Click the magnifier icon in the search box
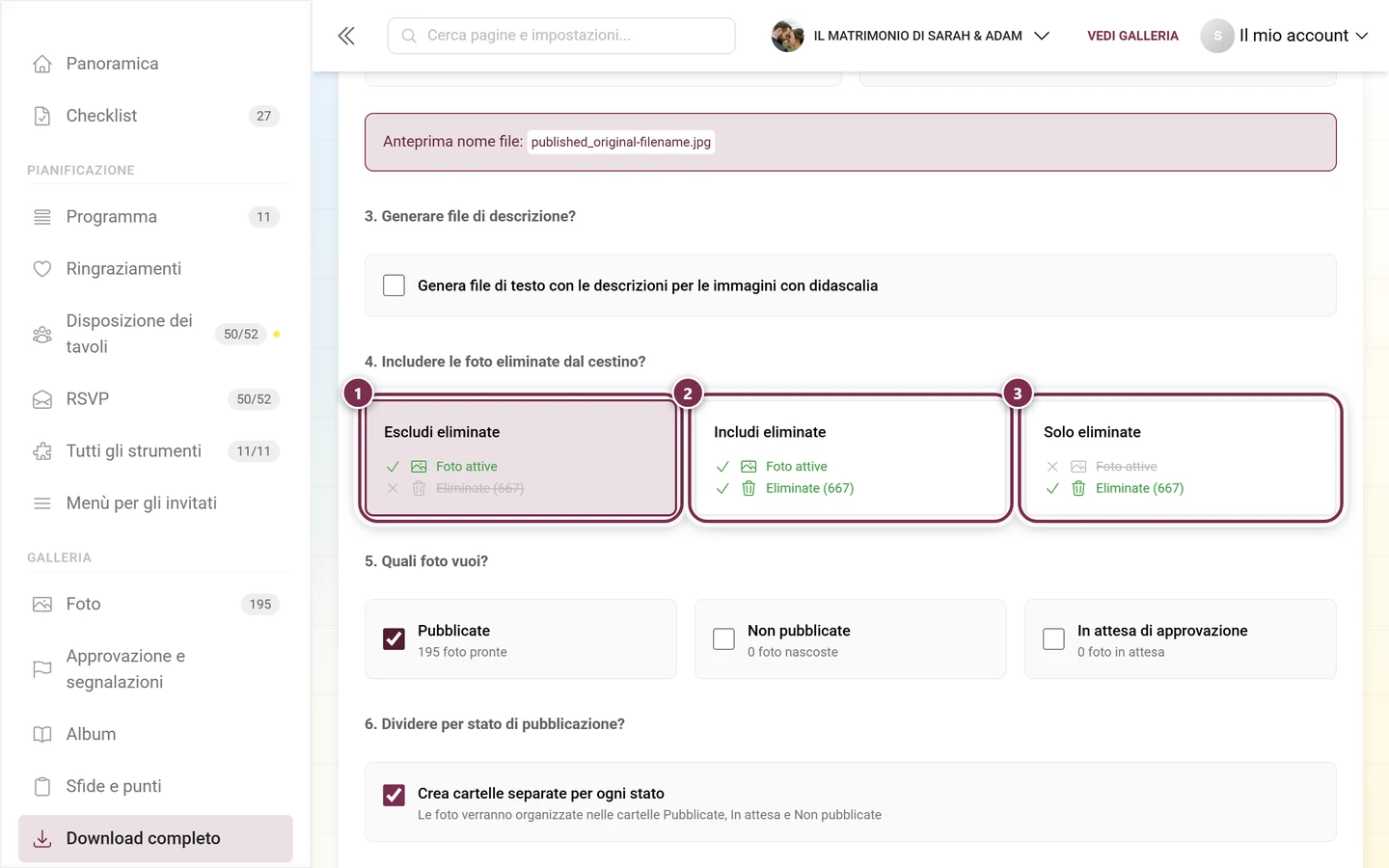The width and height of the screenshot is (1389, 868). point(409,36)
